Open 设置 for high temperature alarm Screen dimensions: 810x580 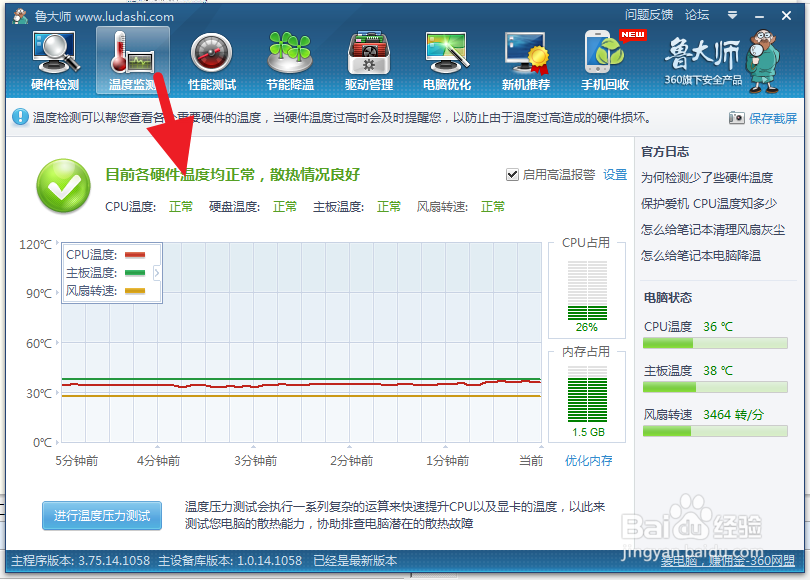pyautogui.click(x=615, y=175)
